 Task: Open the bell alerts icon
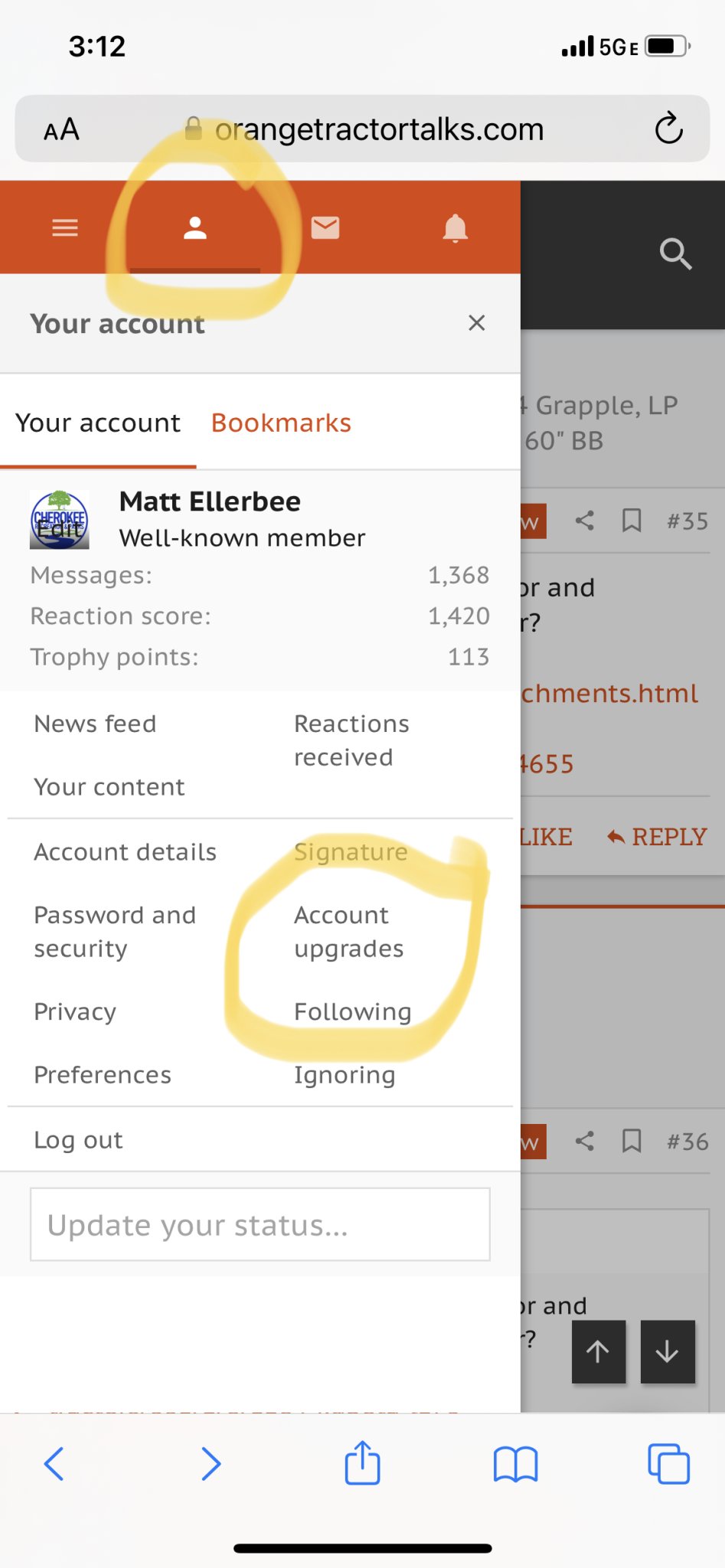tap(456, 227)
